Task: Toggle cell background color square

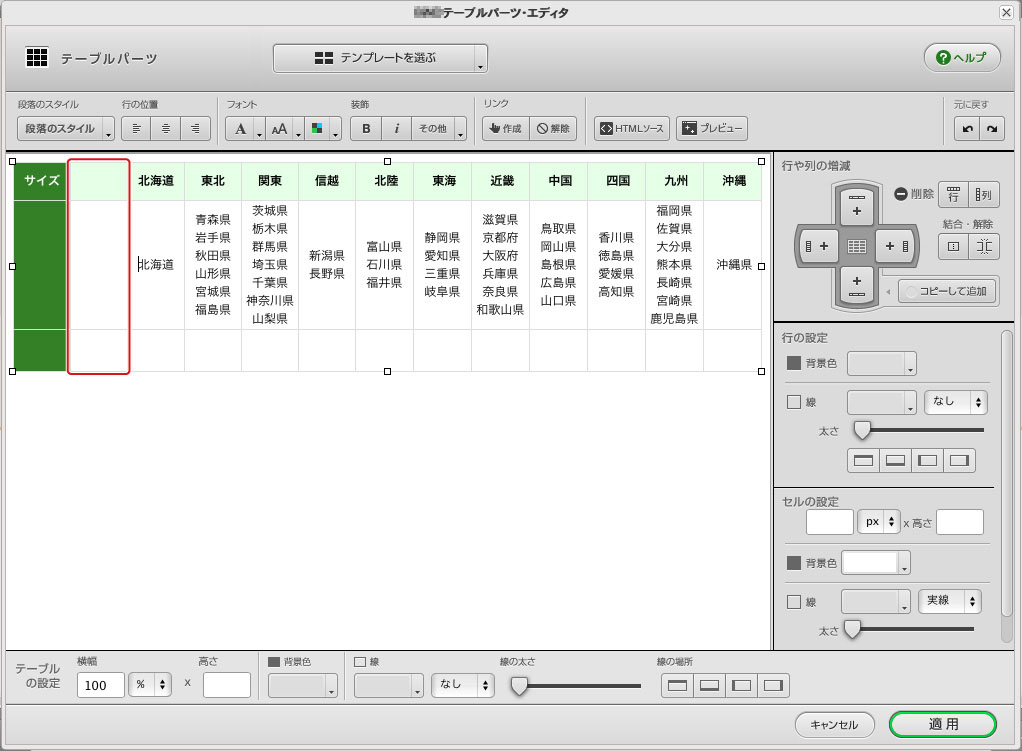Action: (794, 563)
